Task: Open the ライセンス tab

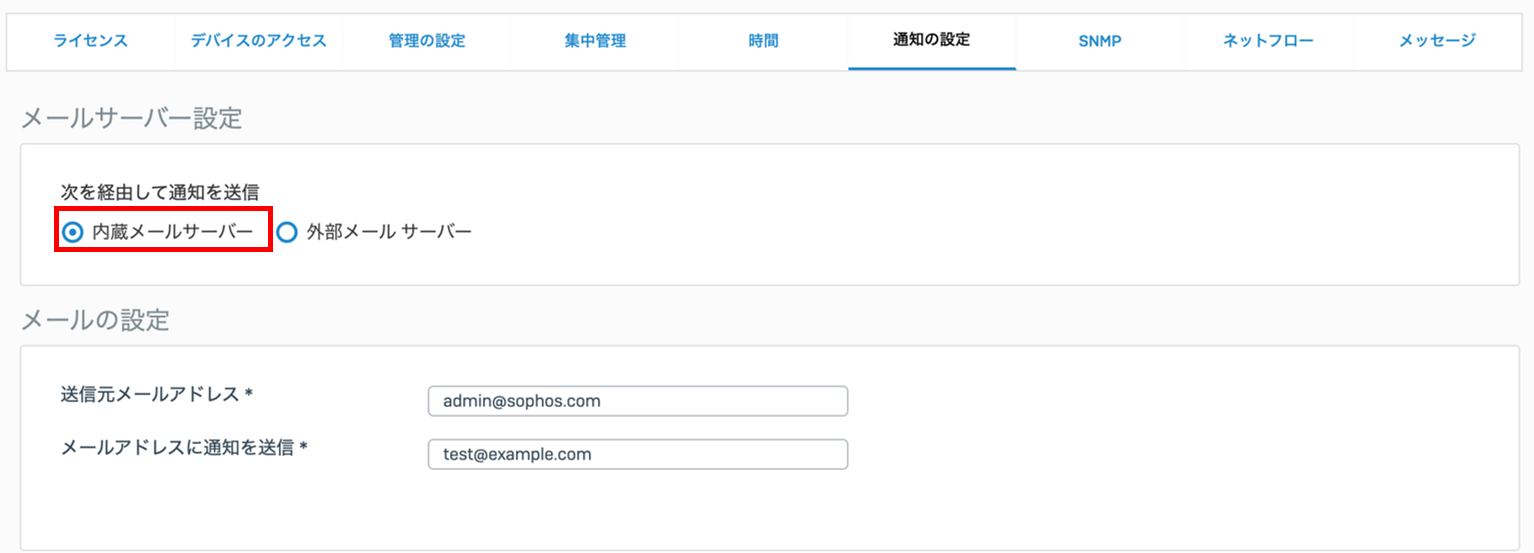Action: click(91, 41)
